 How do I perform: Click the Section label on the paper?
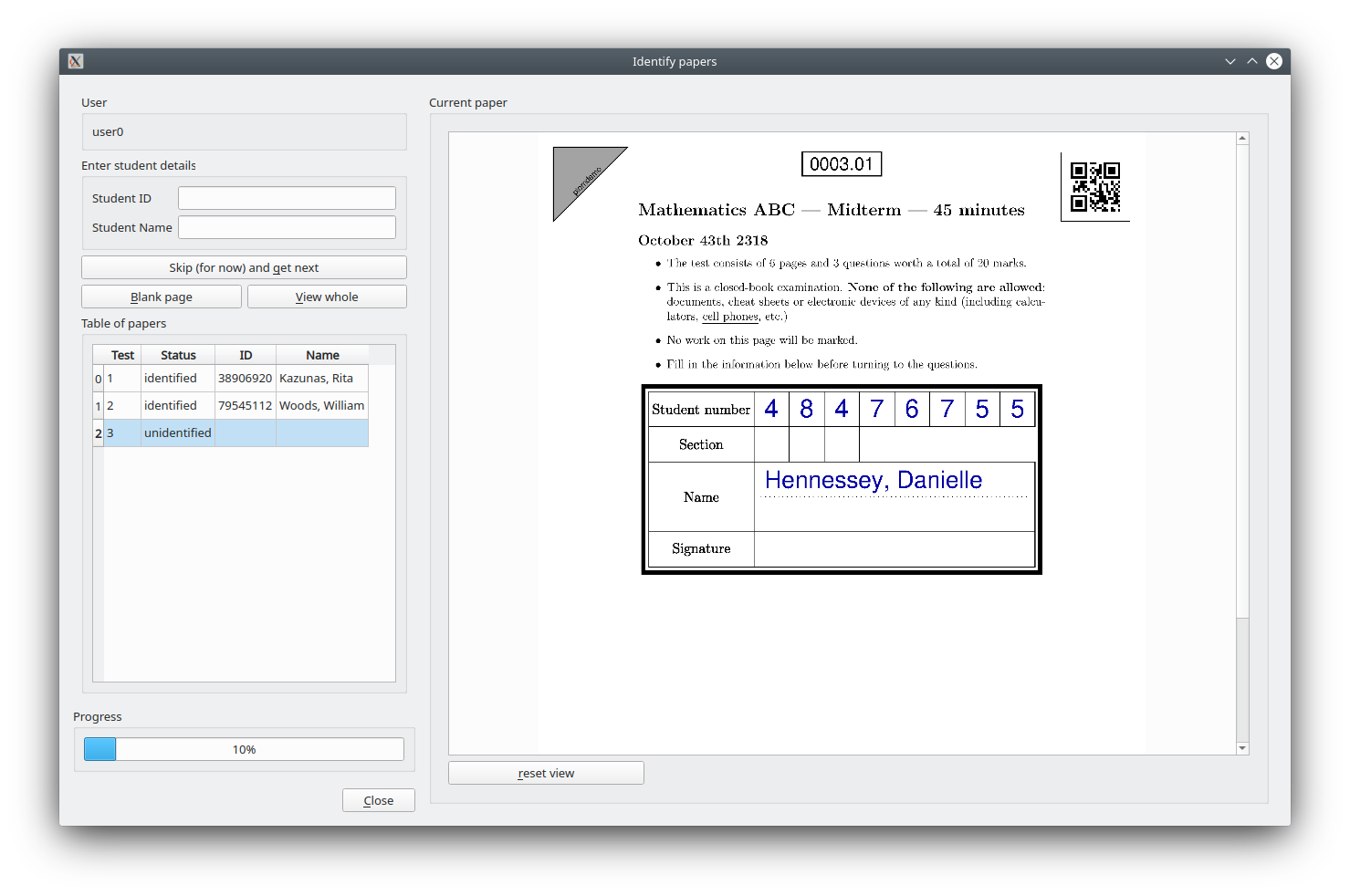tap(701, 444)
